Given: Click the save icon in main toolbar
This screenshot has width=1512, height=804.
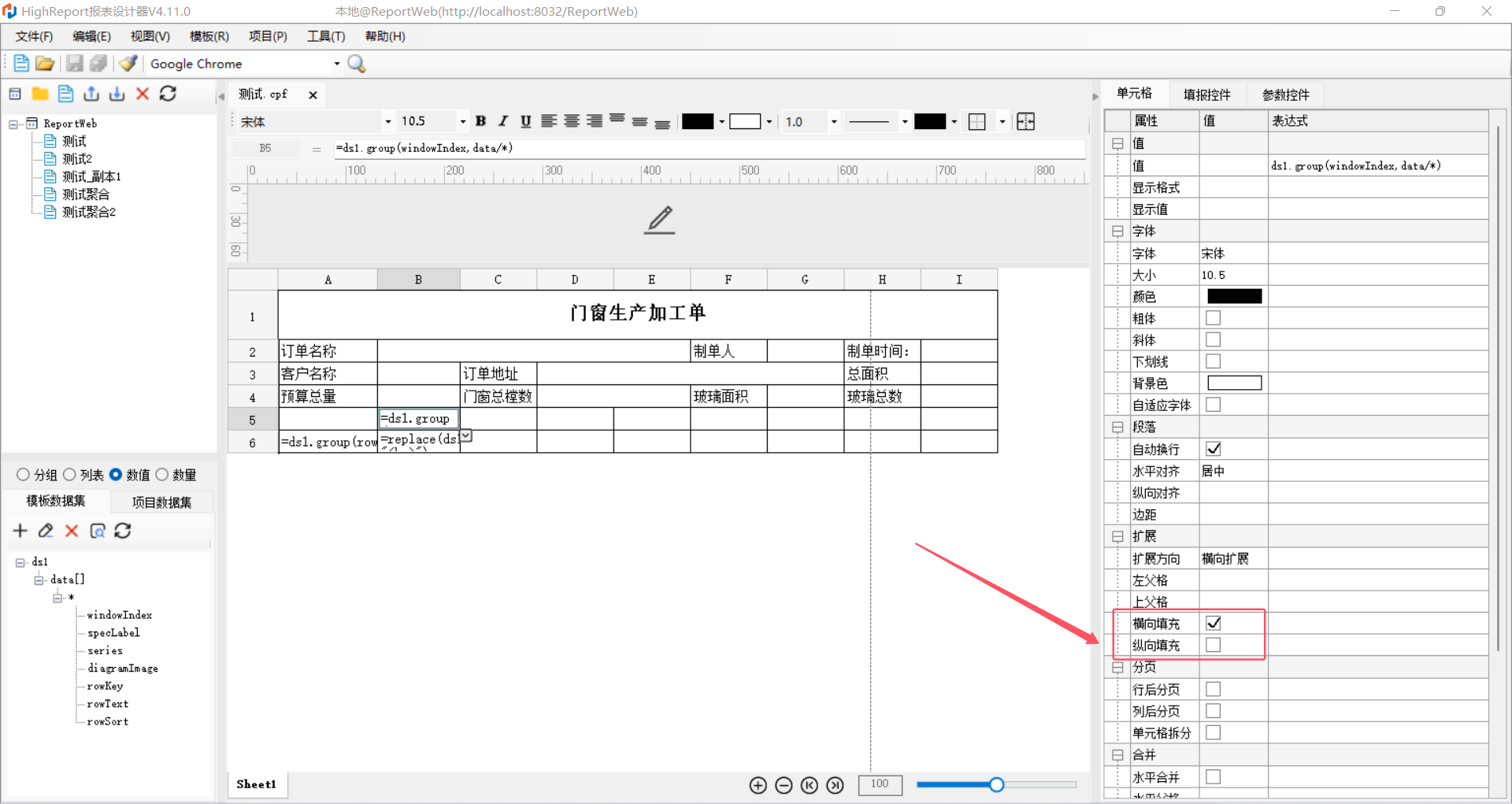Looking at the screenshot, I should 74,63.
